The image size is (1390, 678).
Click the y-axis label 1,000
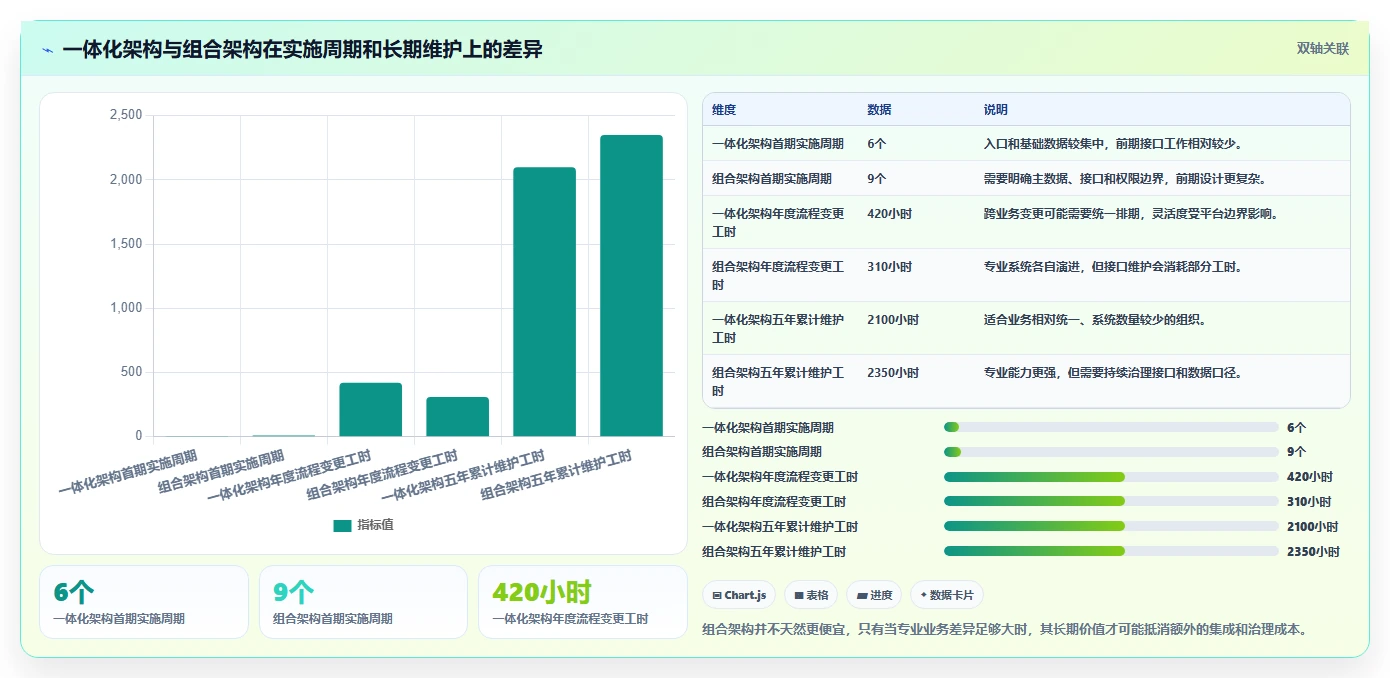click(x=125, y=308)
